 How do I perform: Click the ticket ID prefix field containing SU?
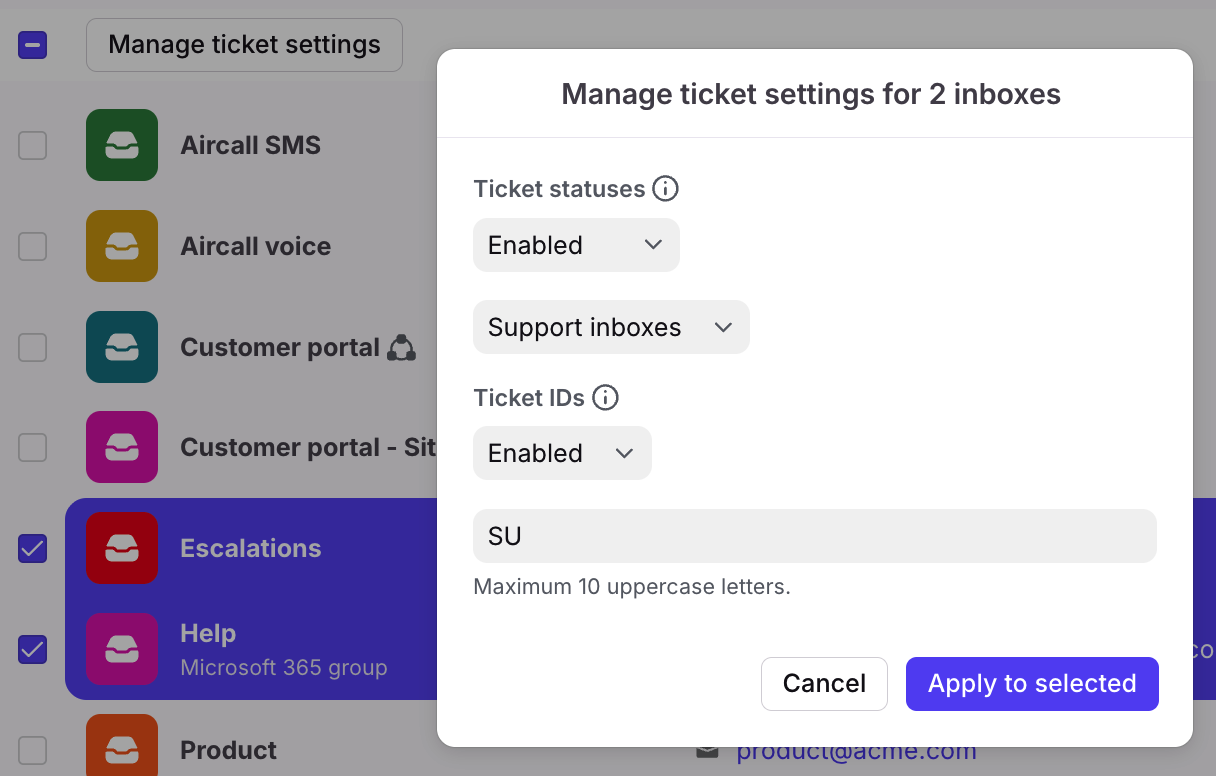(x=814, y=536)
